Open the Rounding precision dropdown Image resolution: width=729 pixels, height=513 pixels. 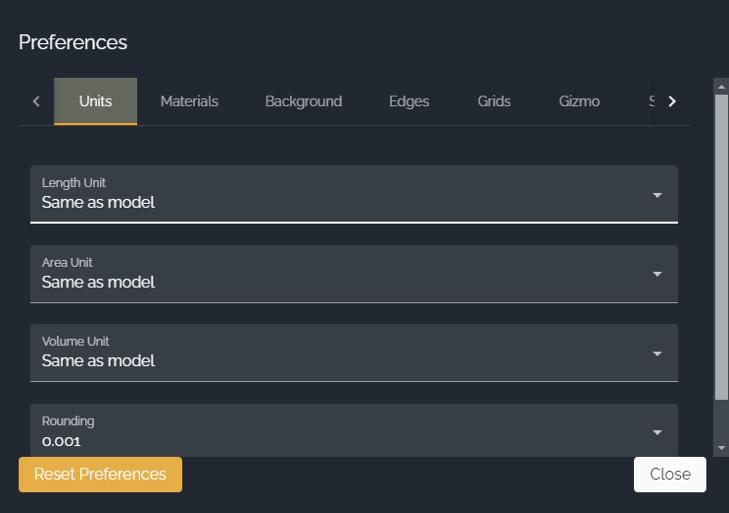coord(340,431)
